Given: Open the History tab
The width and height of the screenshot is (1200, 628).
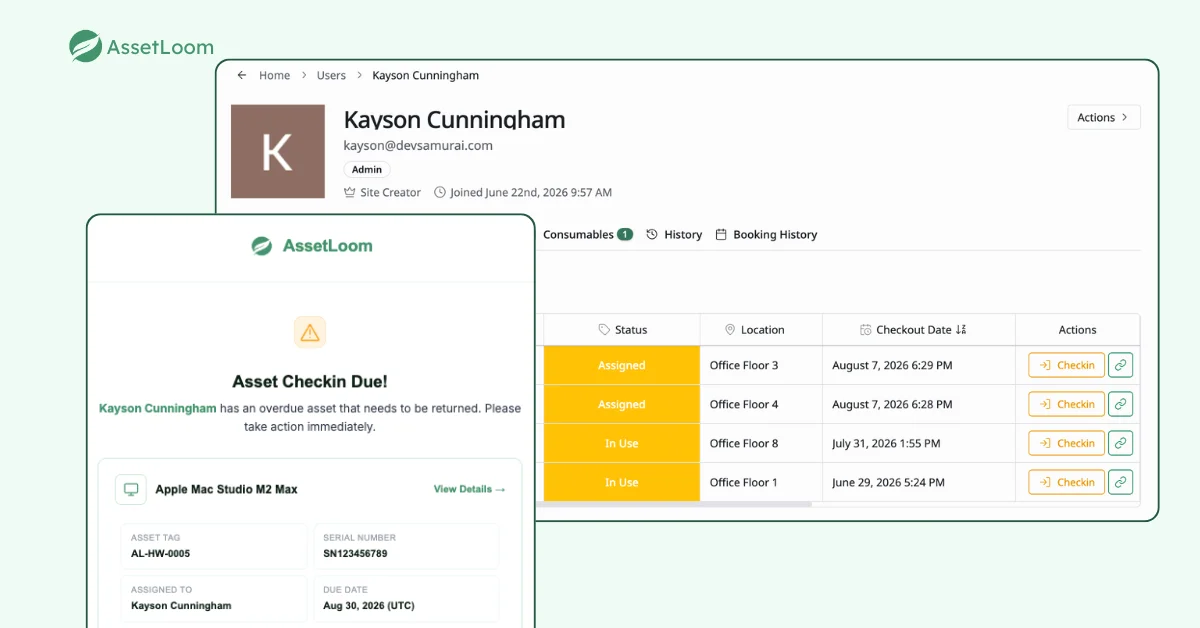Looking at the screenshot, I should 674,234.
